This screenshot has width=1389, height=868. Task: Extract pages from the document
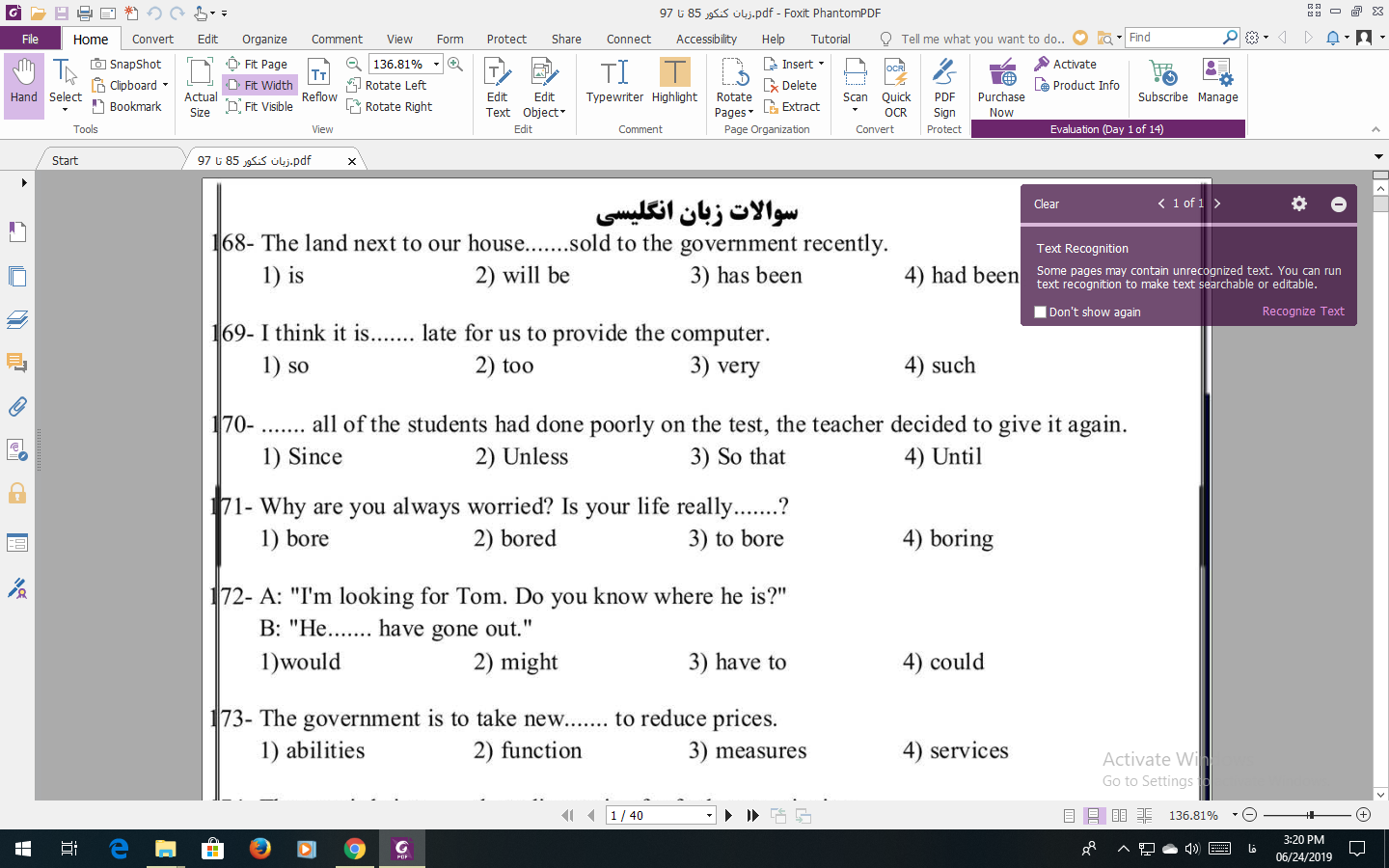click(x=792, y=106)
